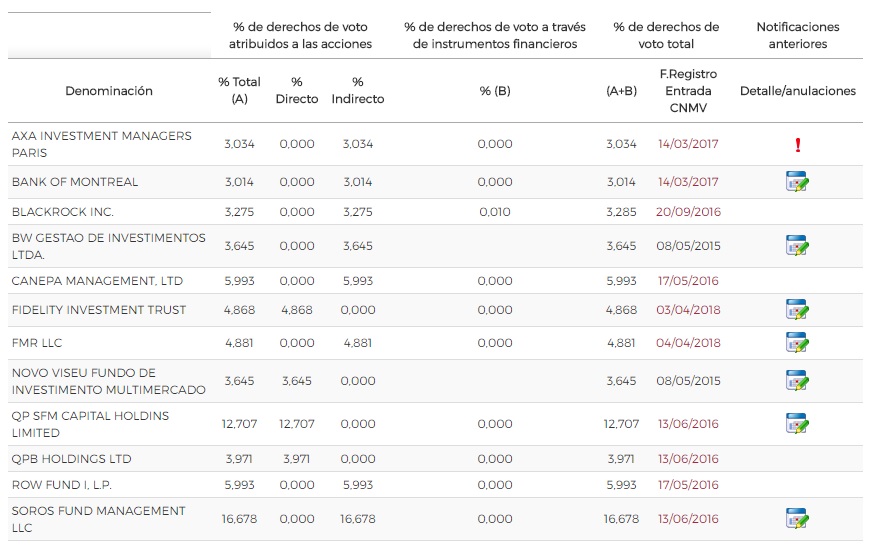The height and width of the screenshot is (555, 883).
Task: Select the 03/04/2018 Fidelity registration date
Action: click(688, 310)
